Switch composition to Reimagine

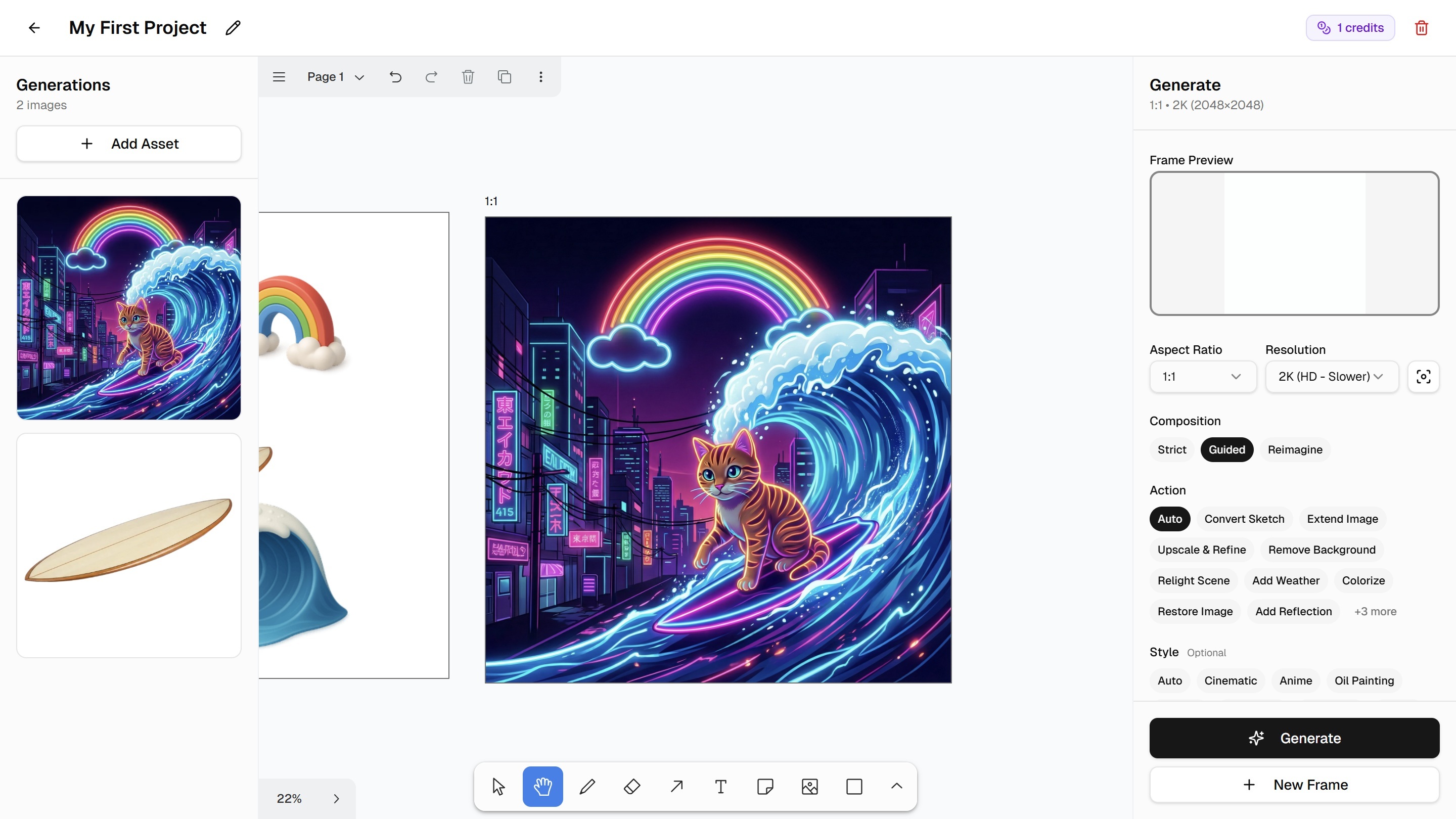pyautogui.click(x=1294, y=449)
